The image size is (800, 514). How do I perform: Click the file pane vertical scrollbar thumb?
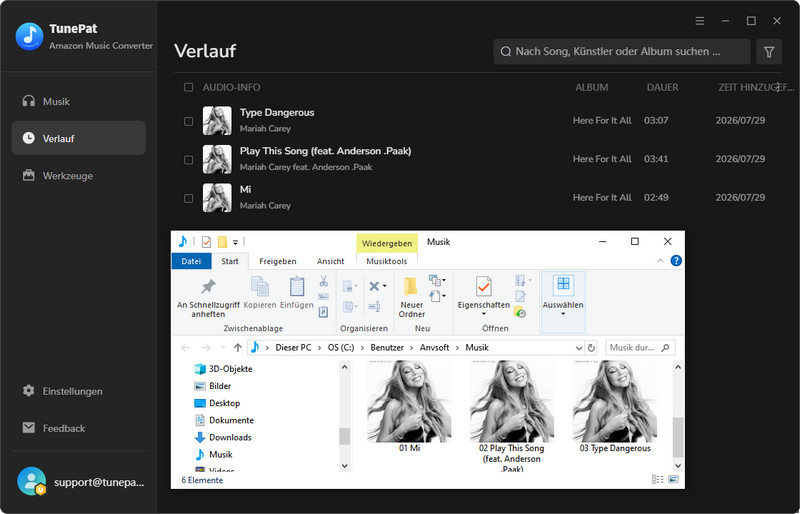pyautogui.click(x=678, y=437)
